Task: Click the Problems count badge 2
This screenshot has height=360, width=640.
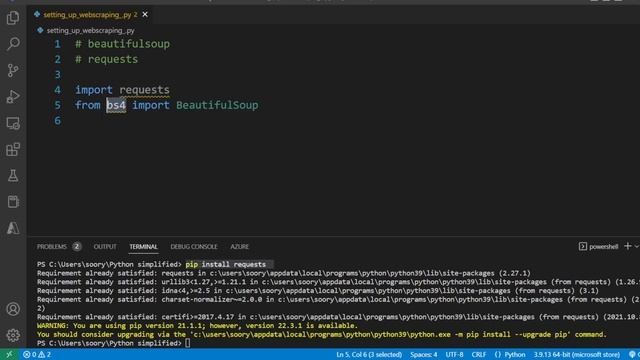Action: point(76,247)
